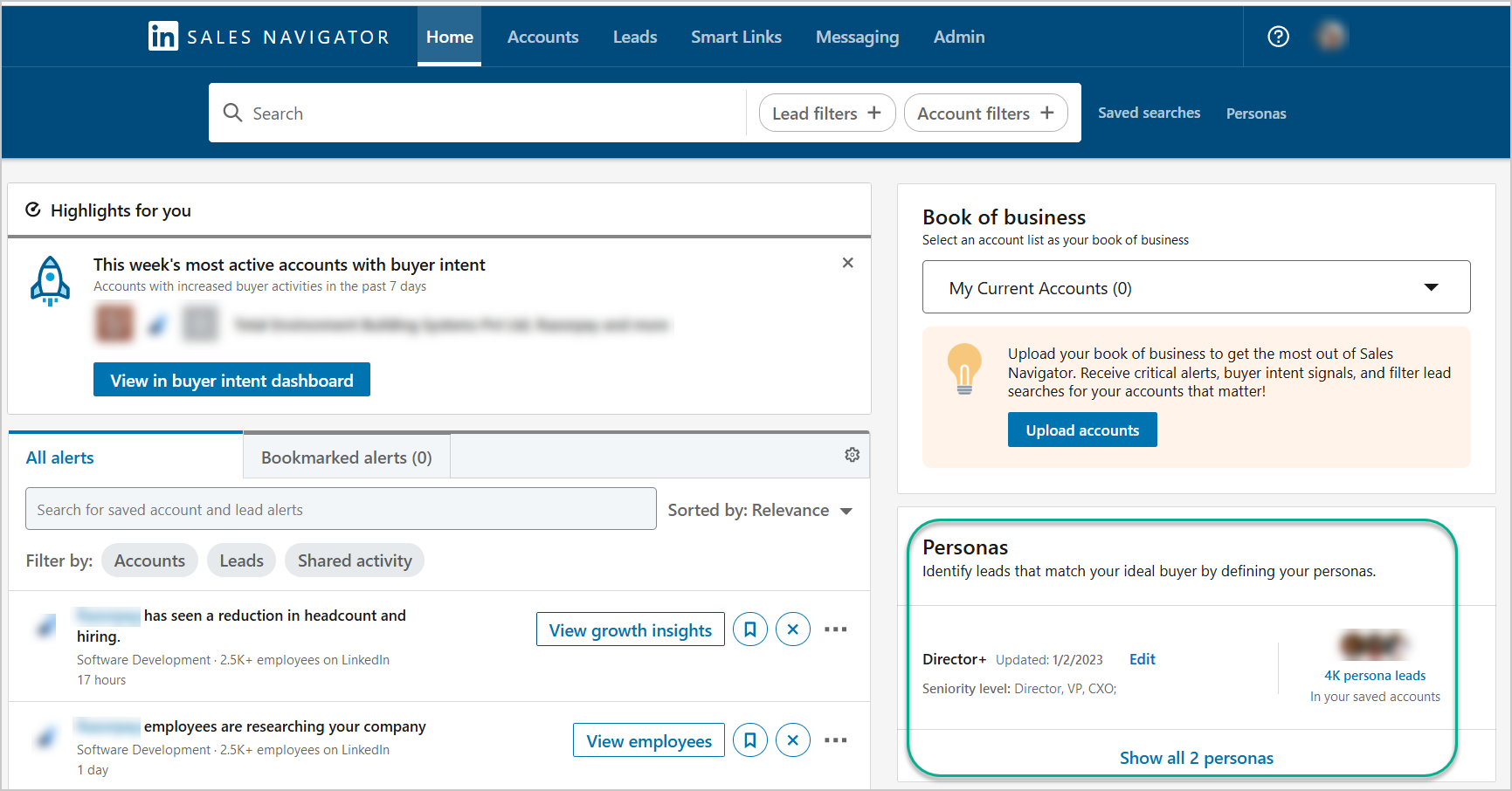This screenshot has width=1512, height=791.
Task: Dismiss the employees researching company alert
Action: [x=792, y=739]
